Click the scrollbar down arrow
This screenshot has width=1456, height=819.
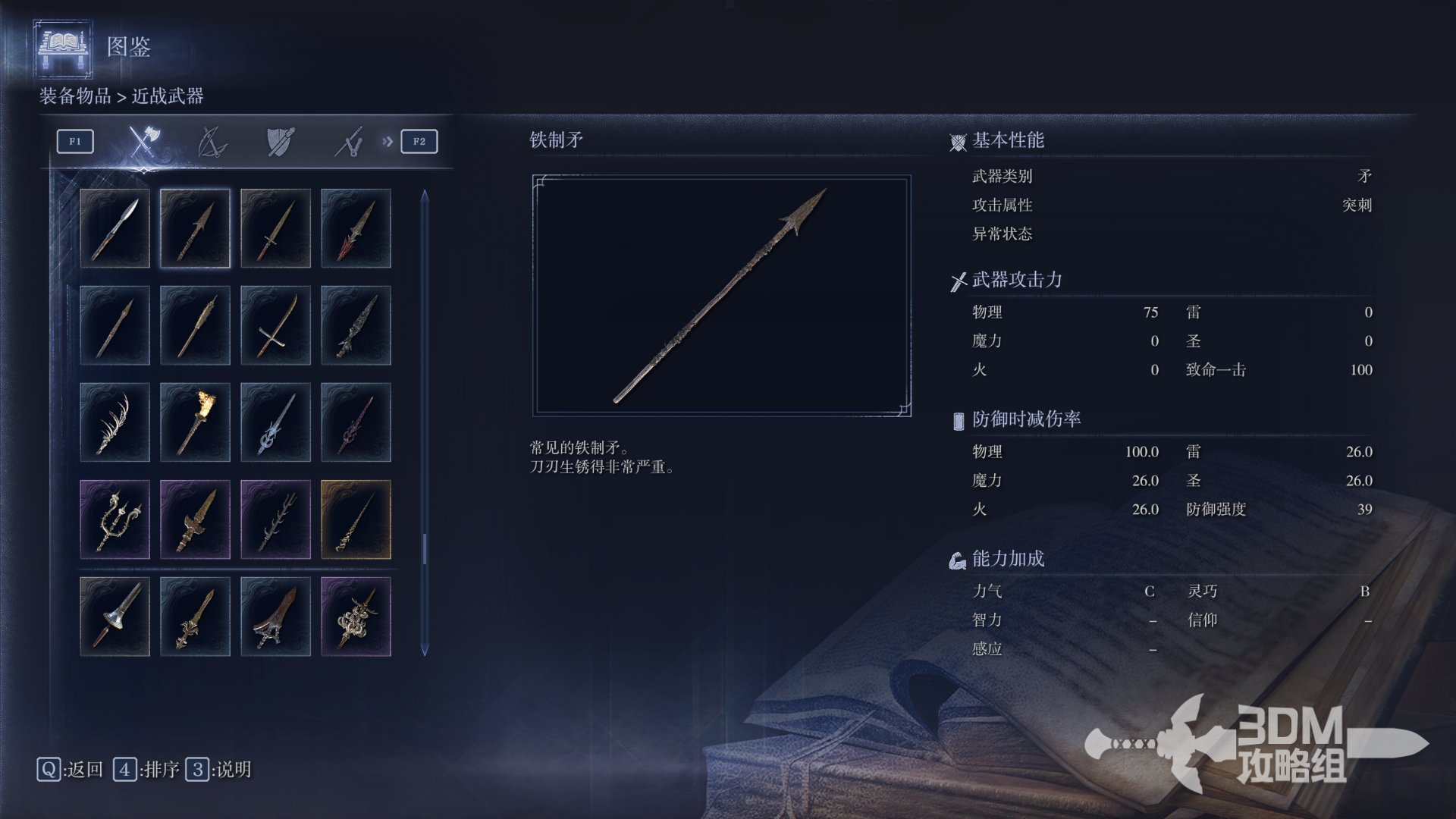point(425,649)
